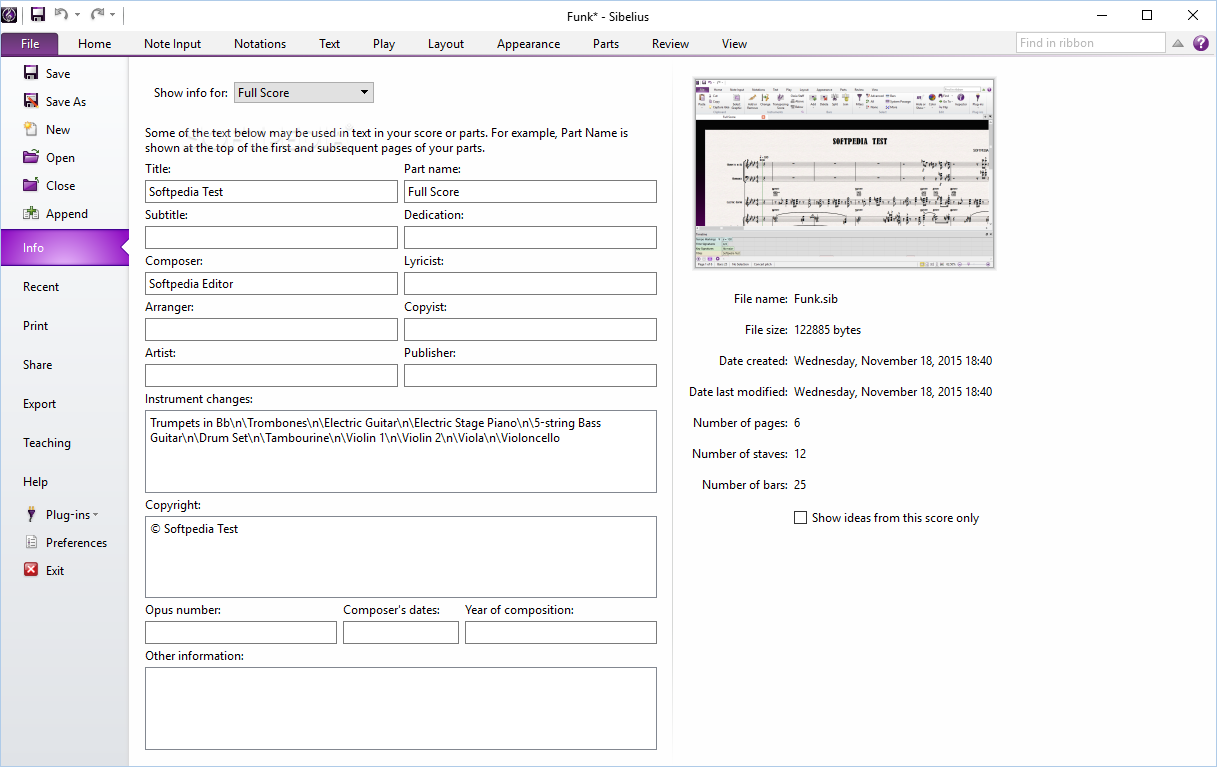Click the Title field with Softpedia Test

271,191
